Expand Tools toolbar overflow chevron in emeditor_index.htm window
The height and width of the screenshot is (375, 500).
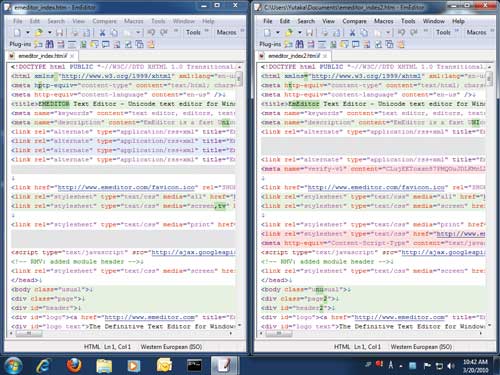(x=206, y=31)
